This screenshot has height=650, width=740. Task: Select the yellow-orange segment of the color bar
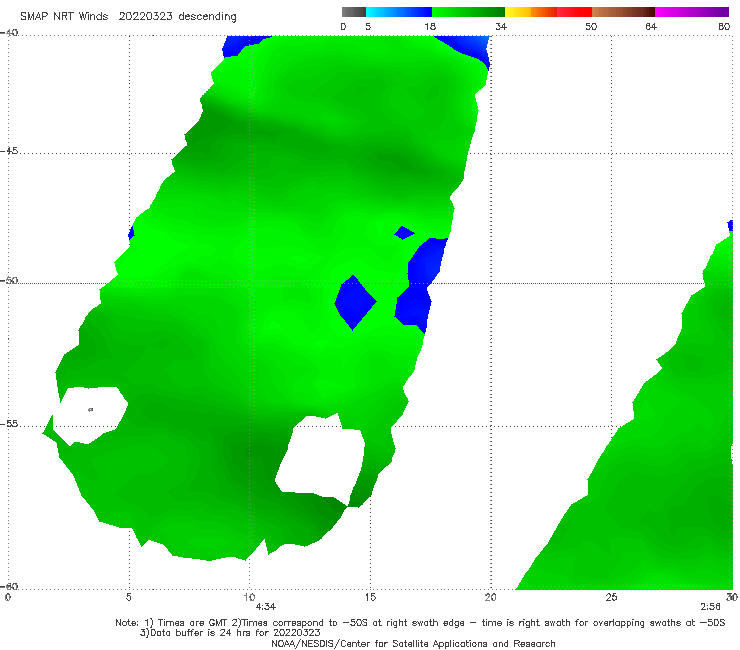tap(530, 12)
